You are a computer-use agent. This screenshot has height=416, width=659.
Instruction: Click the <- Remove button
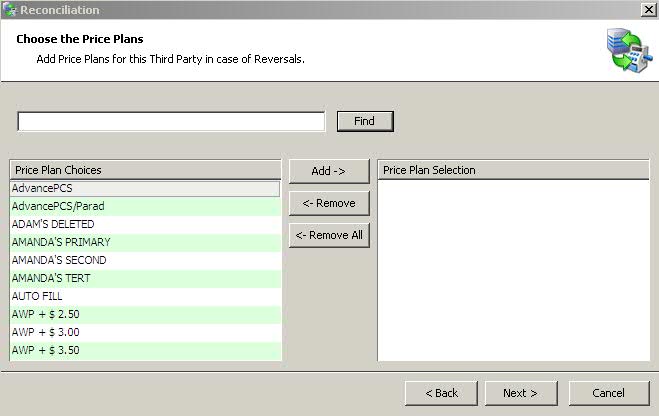coord(328,203)
